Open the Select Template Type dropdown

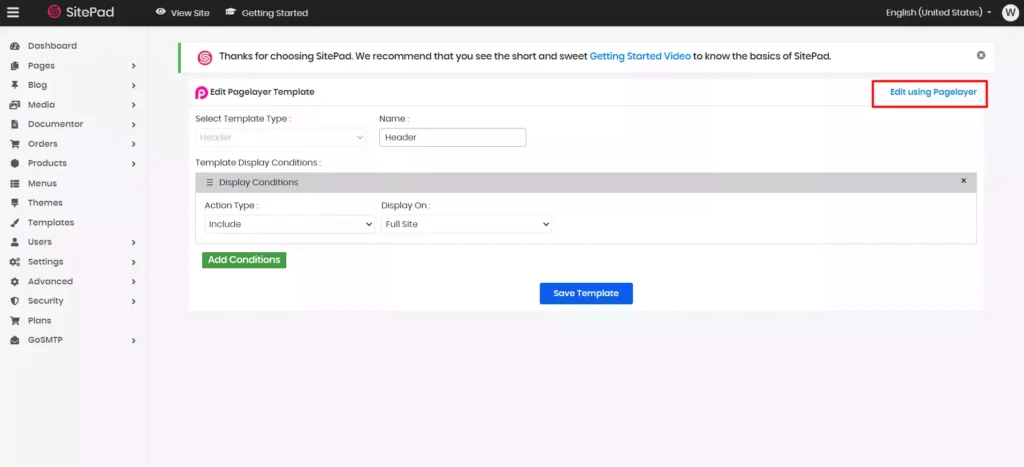(x=281, y=137)
